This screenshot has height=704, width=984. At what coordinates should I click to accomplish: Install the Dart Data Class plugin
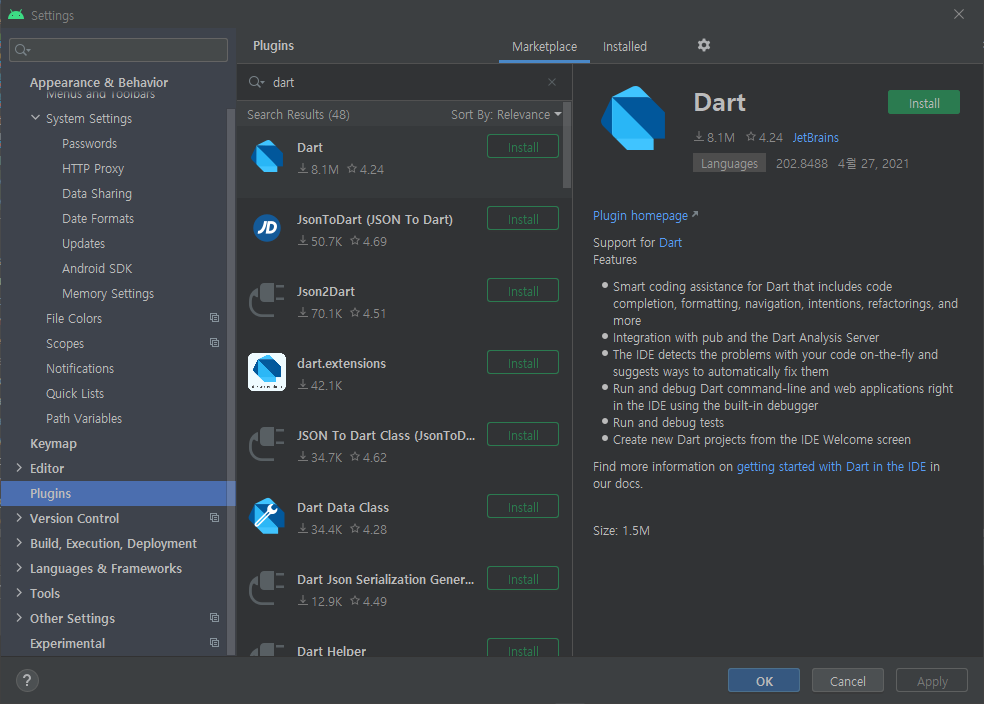coord(523,507)
